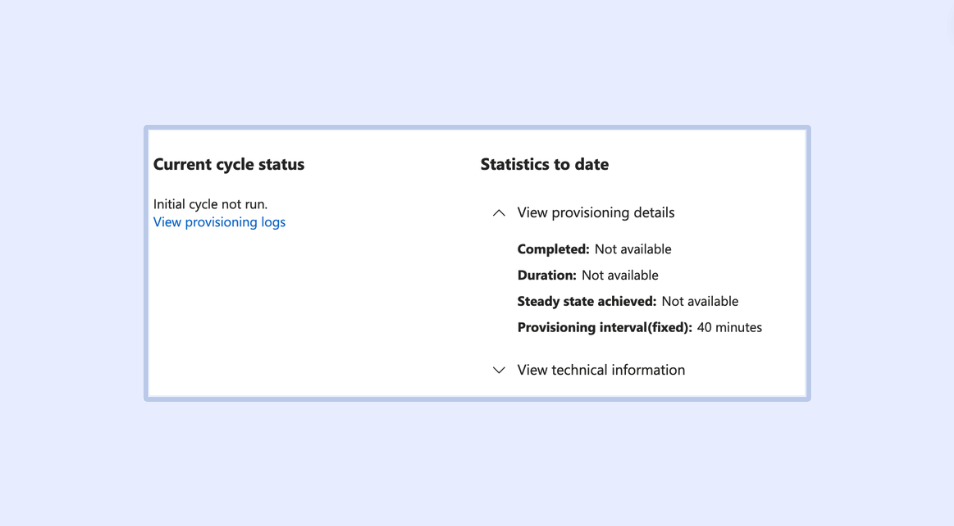
Task: Select the Statistics to date heading
Action: point(544,164)
